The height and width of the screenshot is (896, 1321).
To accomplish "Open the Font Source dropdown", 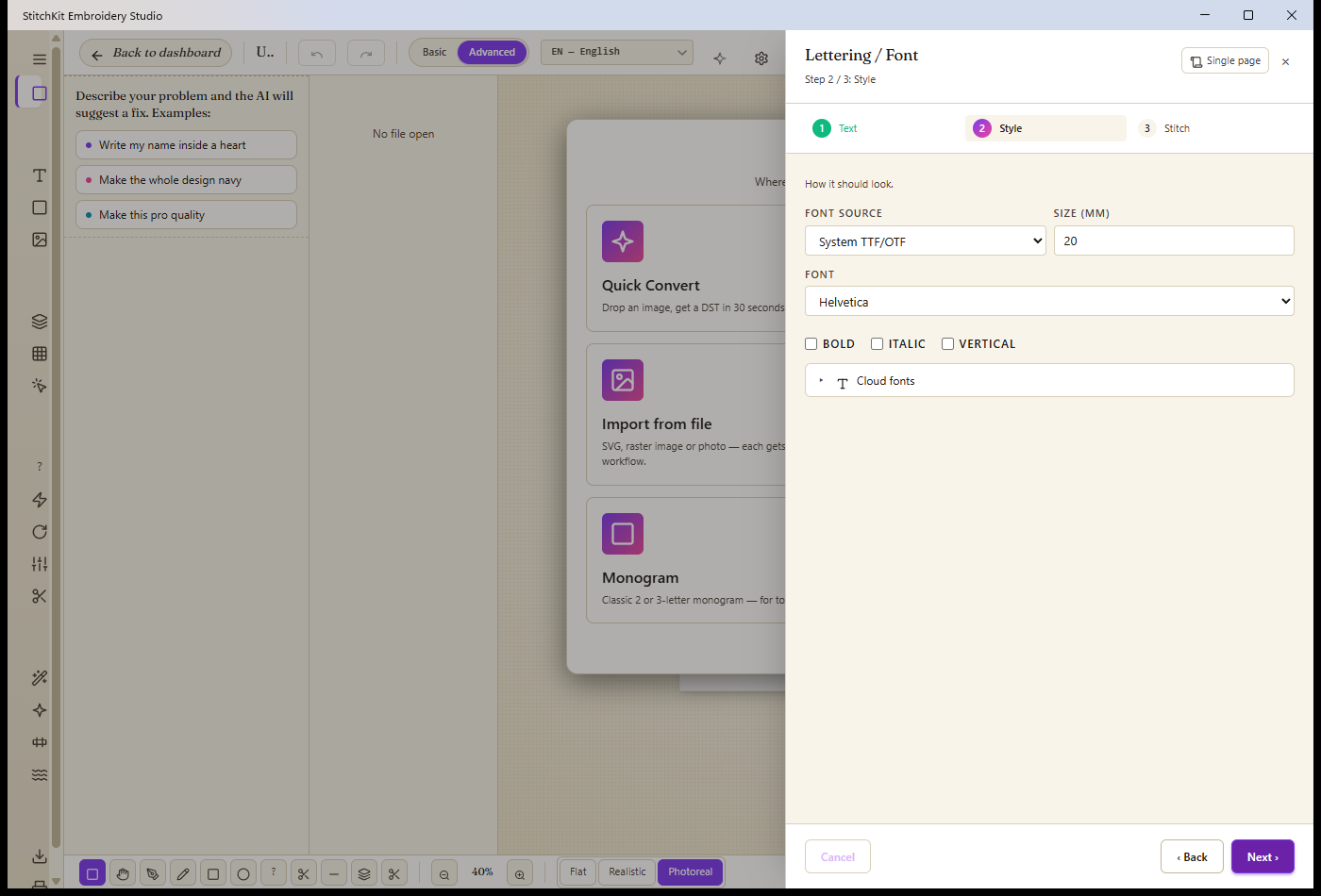I will (x=925, y=241).
